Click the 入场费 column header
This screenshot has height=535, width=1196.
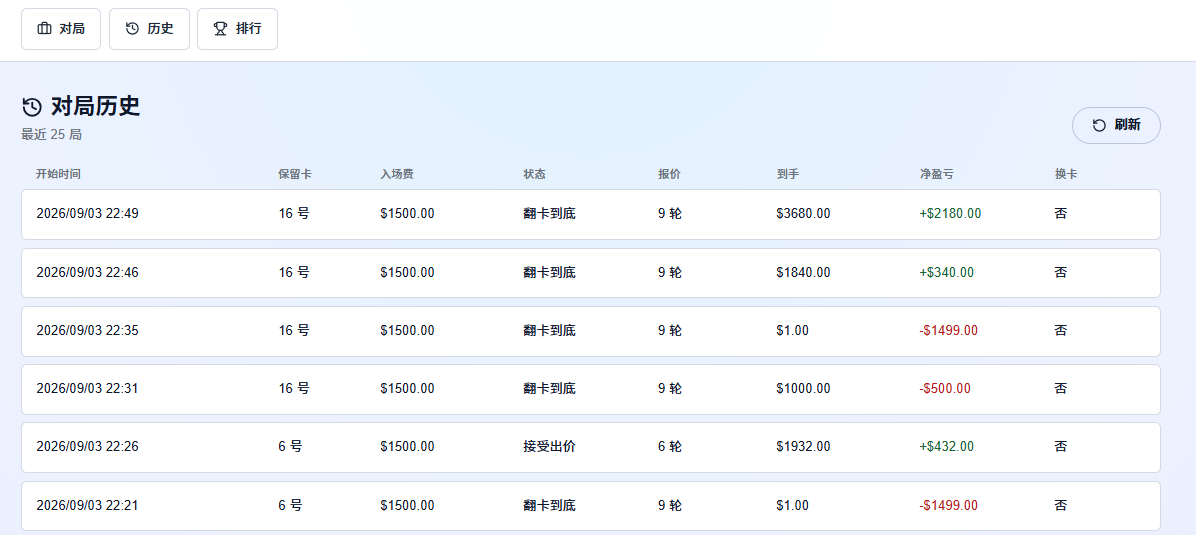(397, 174)
